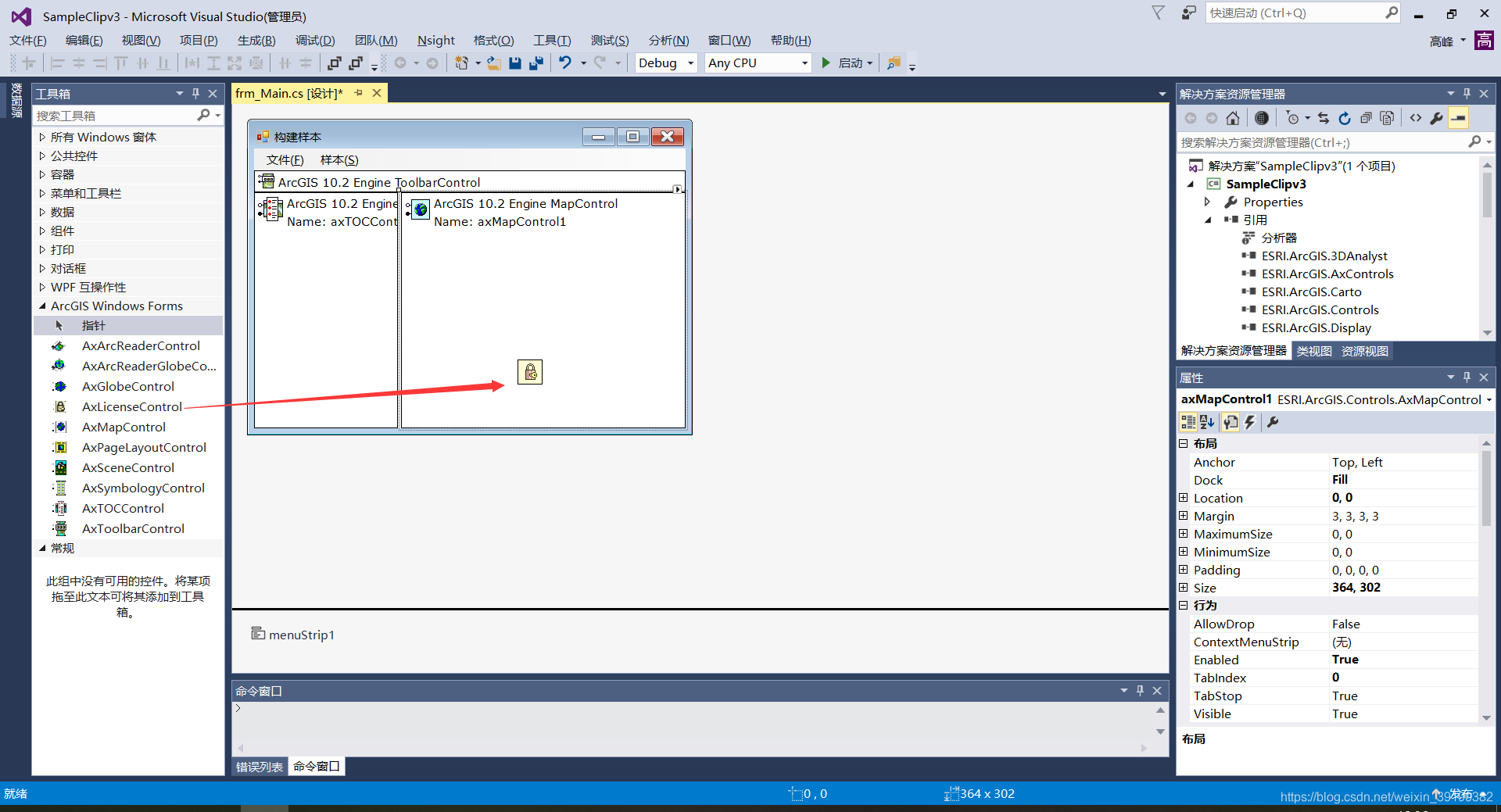This screenshot has height=812, width=1501.
Task: Click the Bring to Front layout icon
Action: (x=335, y=63)
